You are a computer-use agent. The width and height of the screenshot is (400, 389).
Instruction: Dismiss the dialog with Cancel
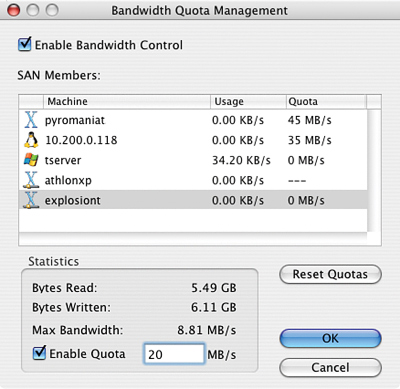330,368
